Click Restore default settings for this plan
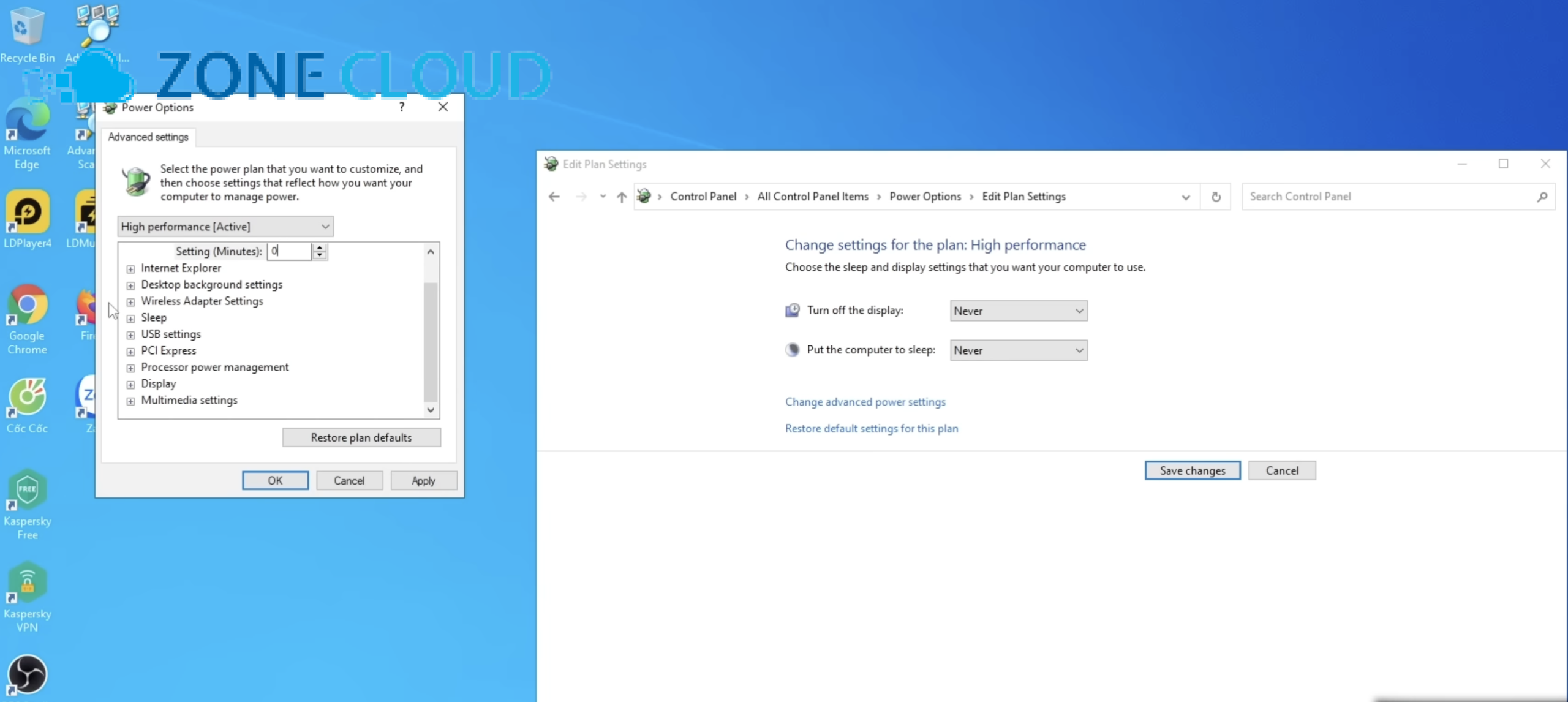1568x702 pixels. (872, 428)
